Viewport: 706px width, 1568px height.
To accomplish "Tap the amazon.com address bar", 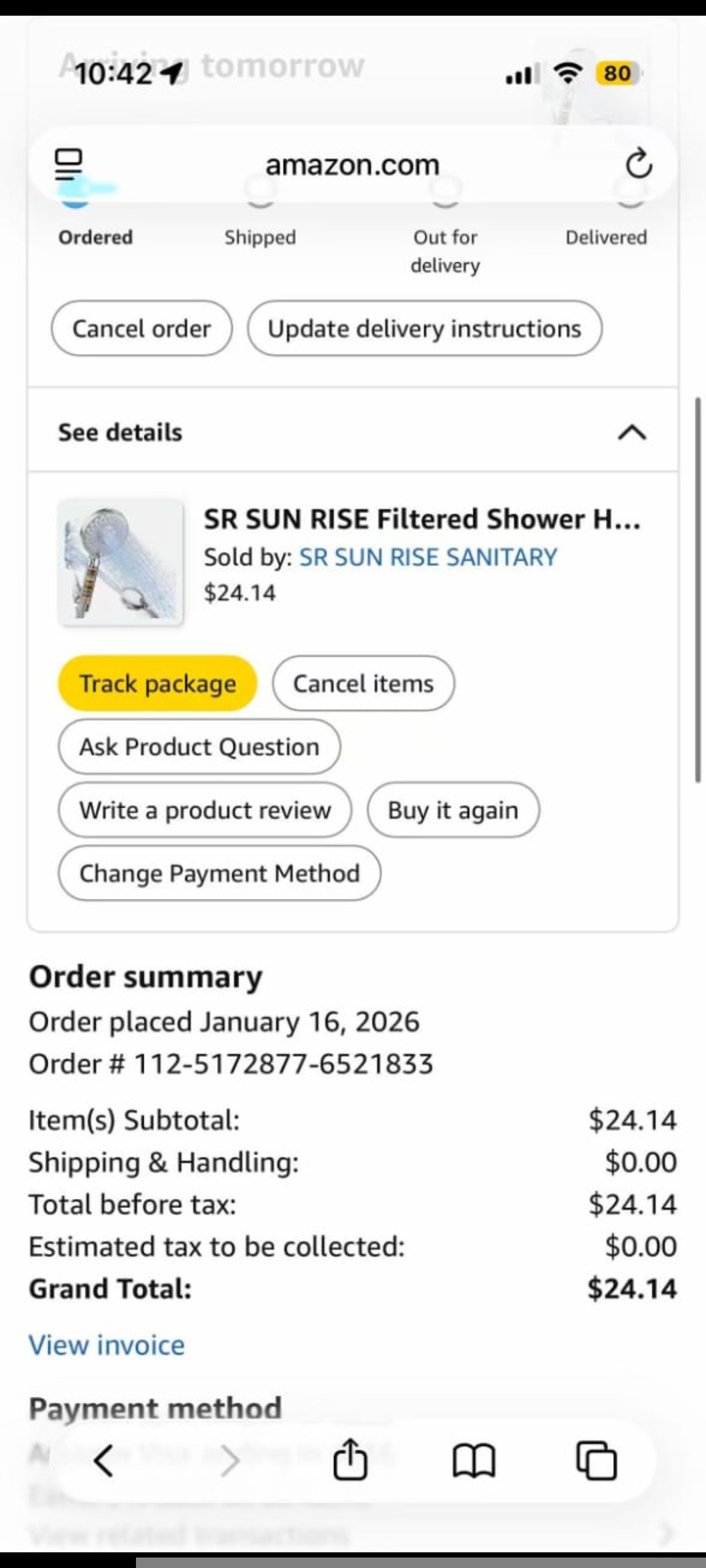I will pyautogui.click(x=352, y=165).
